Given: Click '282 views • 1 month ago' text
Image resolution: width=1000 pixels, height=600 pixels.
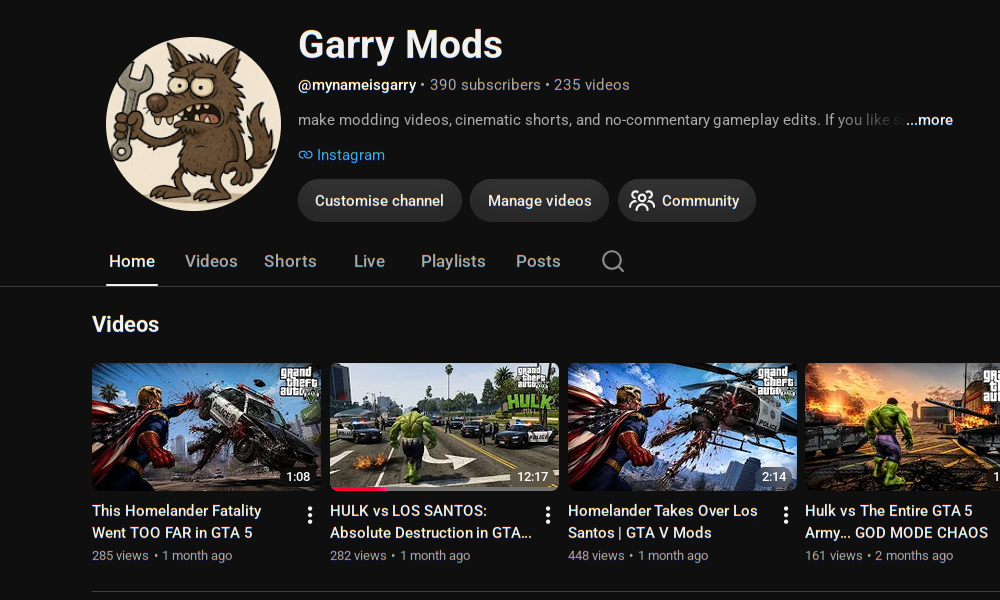Looking at the screenshot, I should coord(400,555).
